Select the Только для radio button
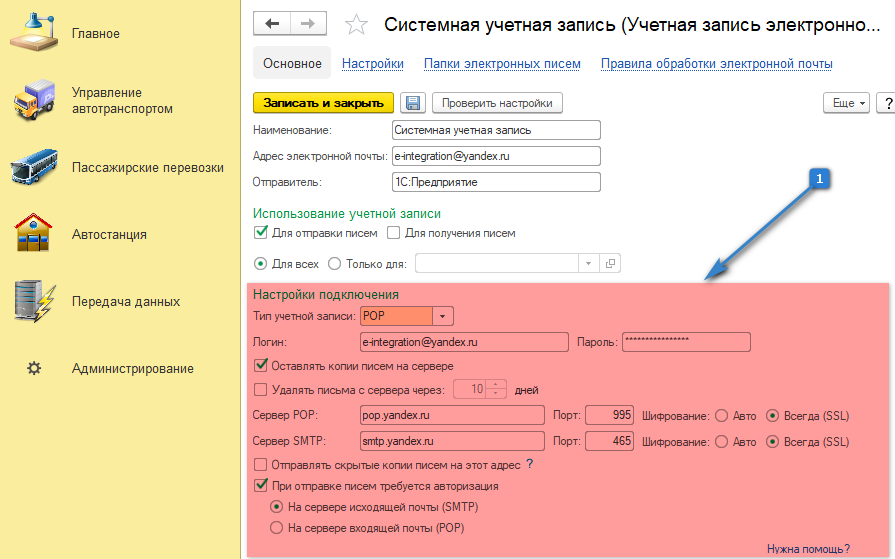 (336, 264)
